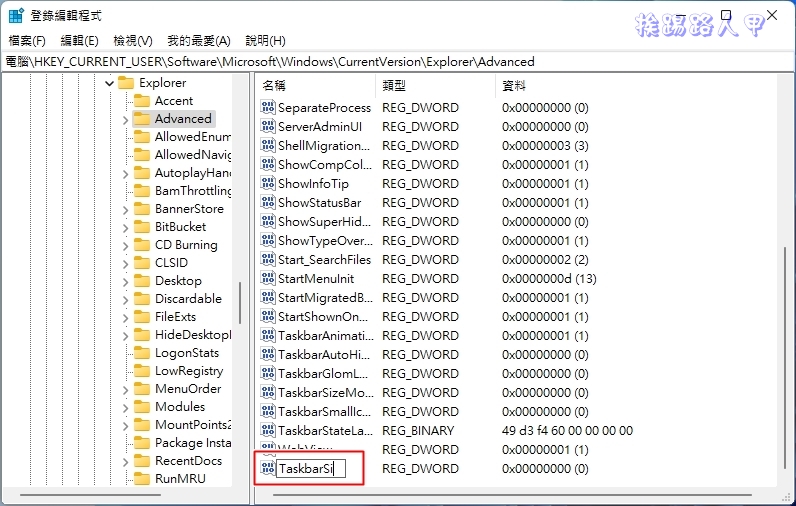Expand the Advanced key node
Screen dimensions: 796x506
tap(125, 120)
